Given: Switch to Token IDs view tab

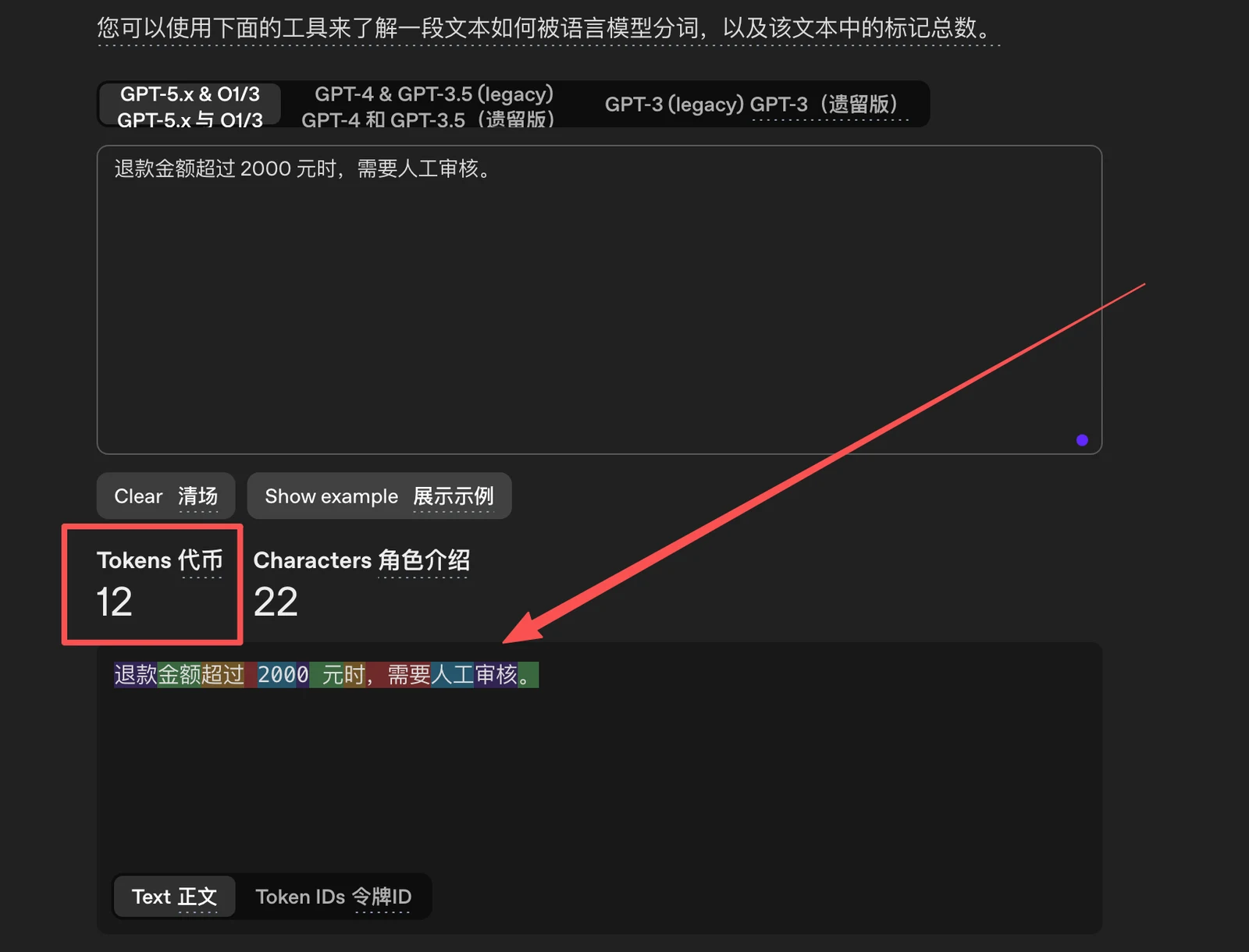Looking at the screenshot, I should 333,897.
